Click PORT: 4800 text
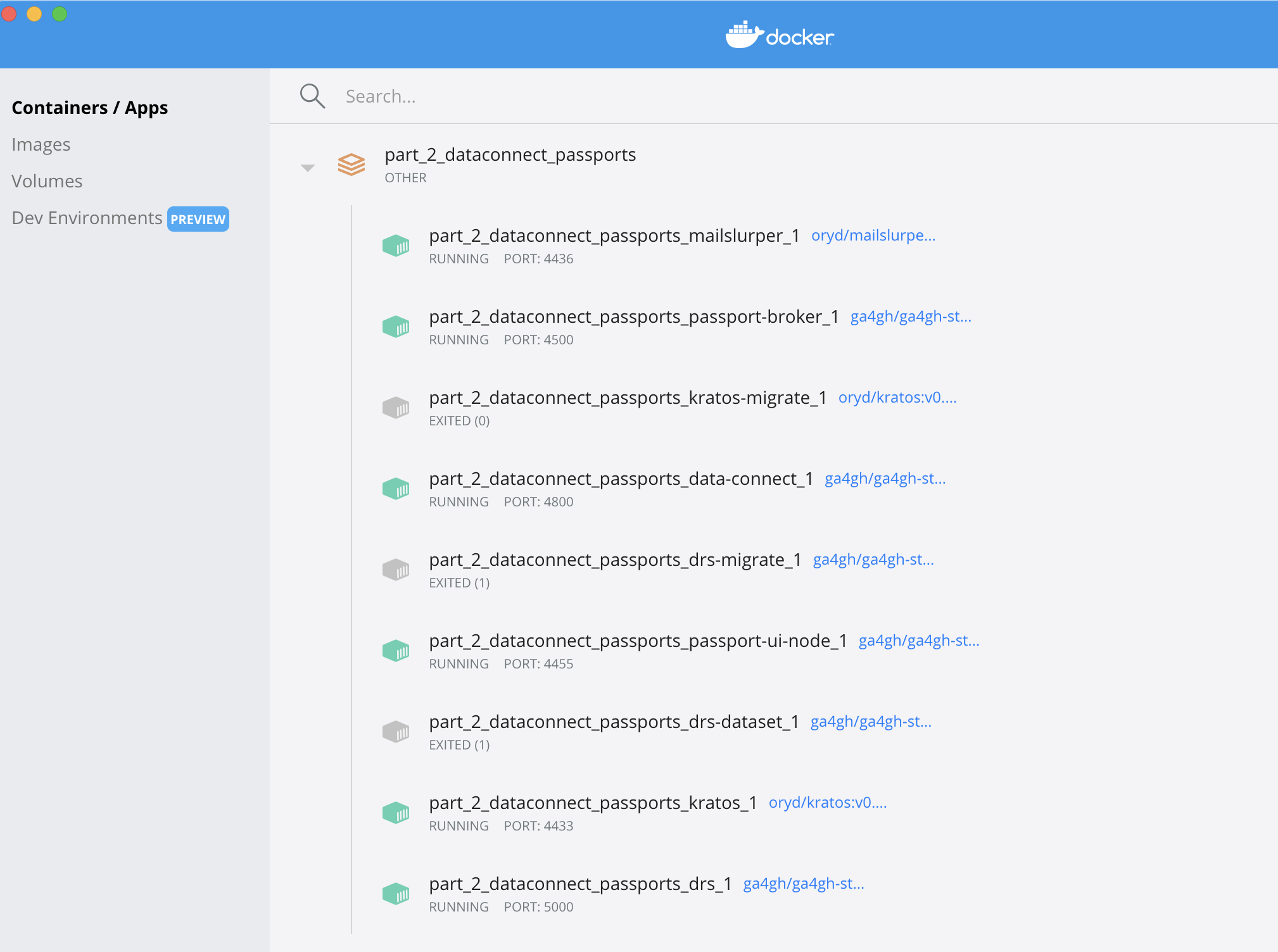The width and height of the screenshot is (1278, 952). click(538, 502)
